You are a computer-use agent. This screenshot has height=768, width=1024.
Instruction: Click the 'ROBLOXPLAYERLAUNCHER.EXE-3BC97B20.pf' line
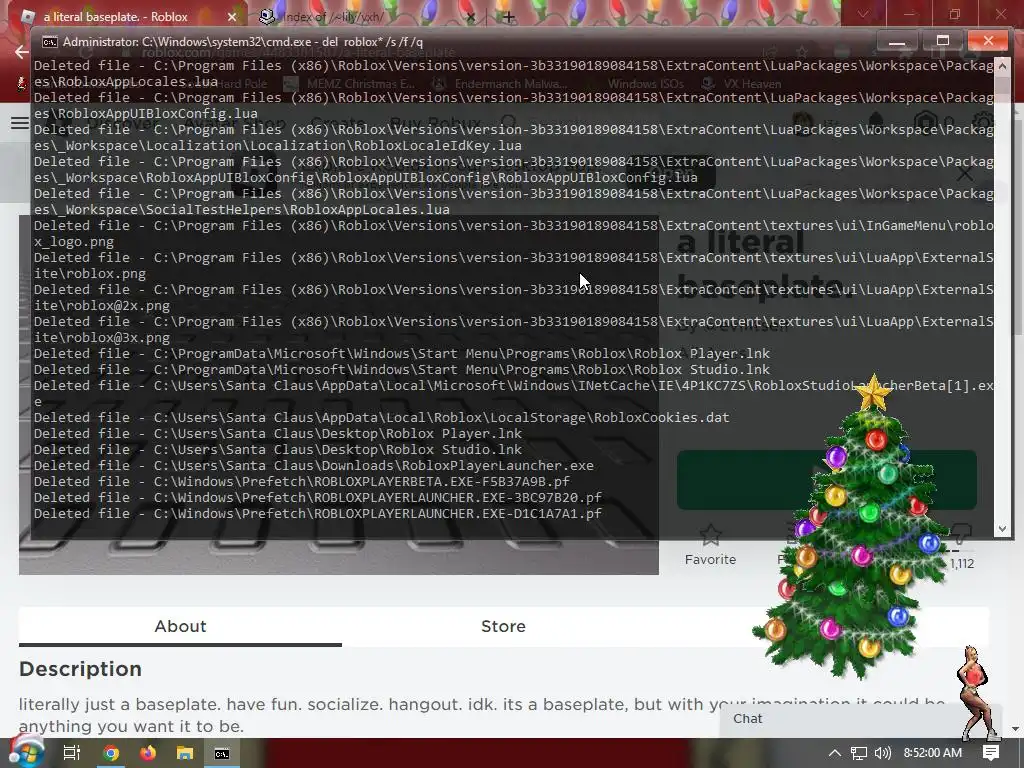[317, 498]
